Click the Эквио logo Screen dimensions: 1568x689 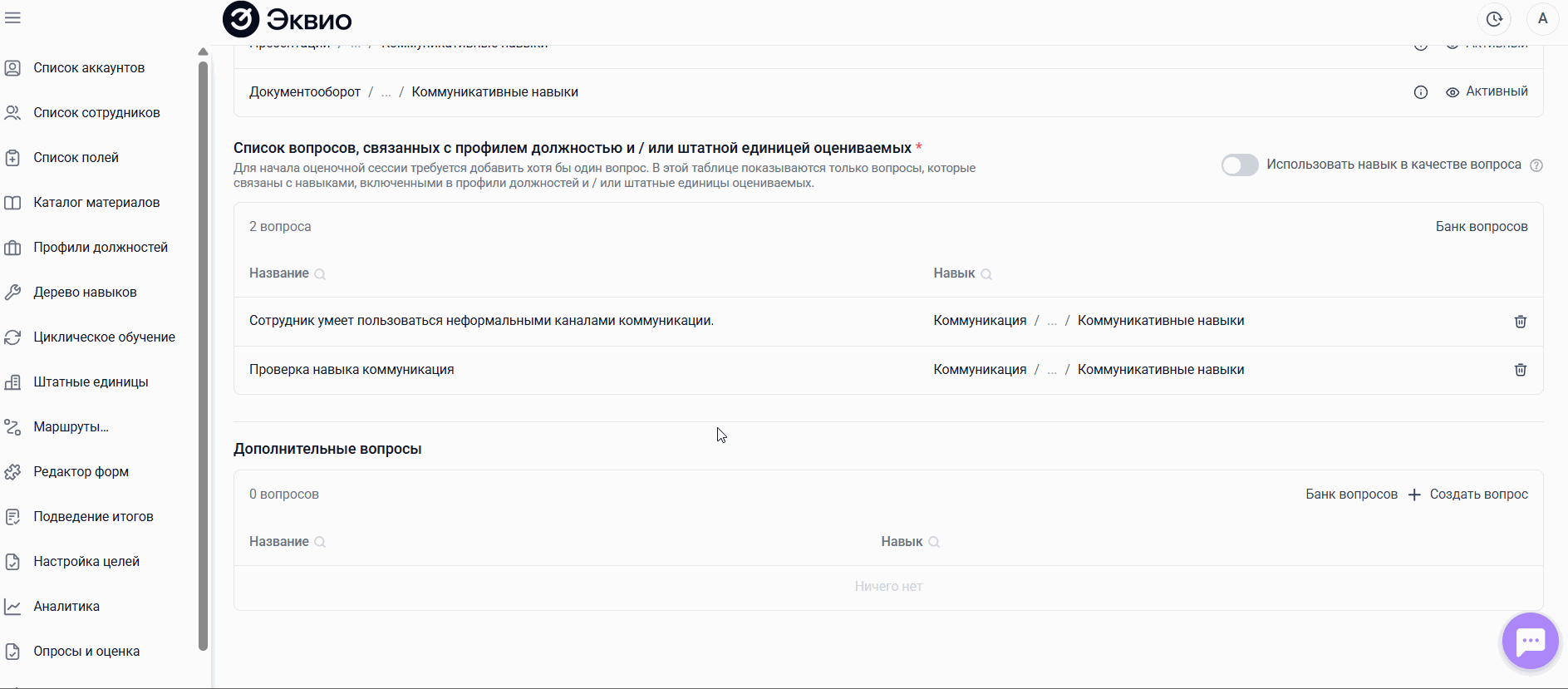288,19
